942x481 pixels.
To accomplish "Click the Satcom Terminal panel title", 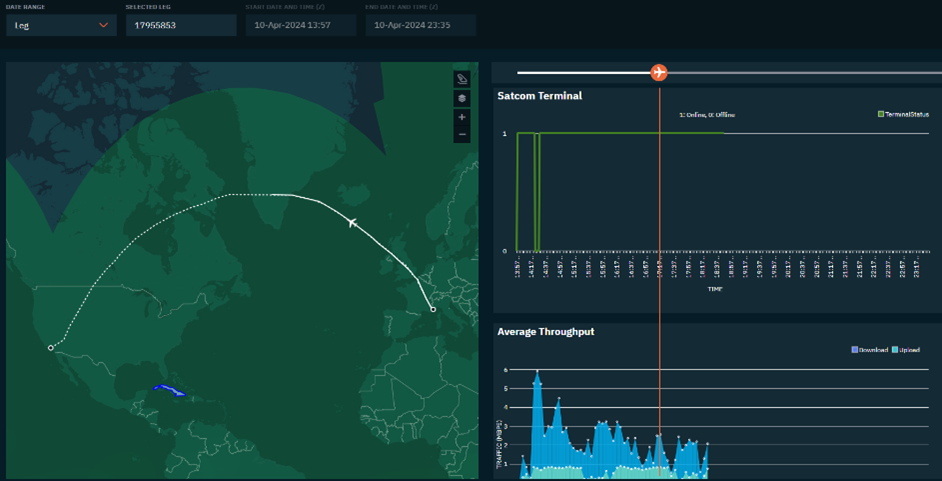I will coord(540,96).
